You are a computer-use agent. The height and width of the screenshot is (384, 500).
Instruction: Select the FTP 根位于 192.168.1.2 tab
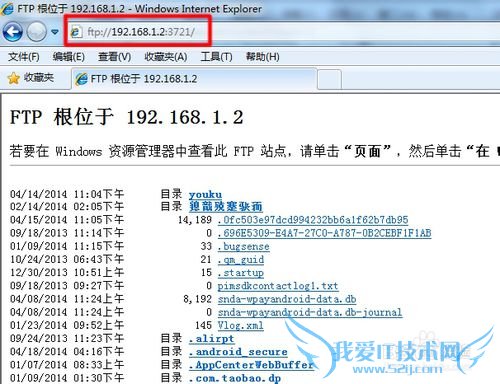pyautogui.click(x=194, y=79)
